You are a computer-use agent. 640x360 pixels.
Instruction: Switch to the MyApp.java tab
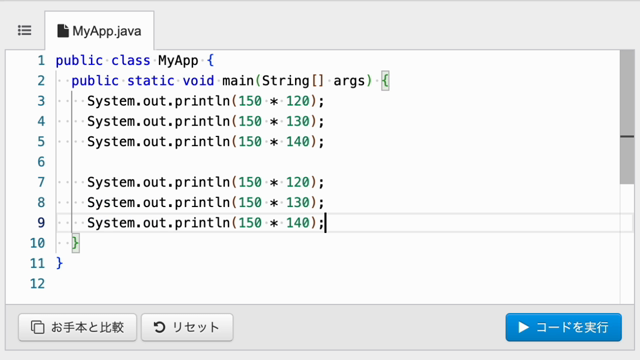99,31
